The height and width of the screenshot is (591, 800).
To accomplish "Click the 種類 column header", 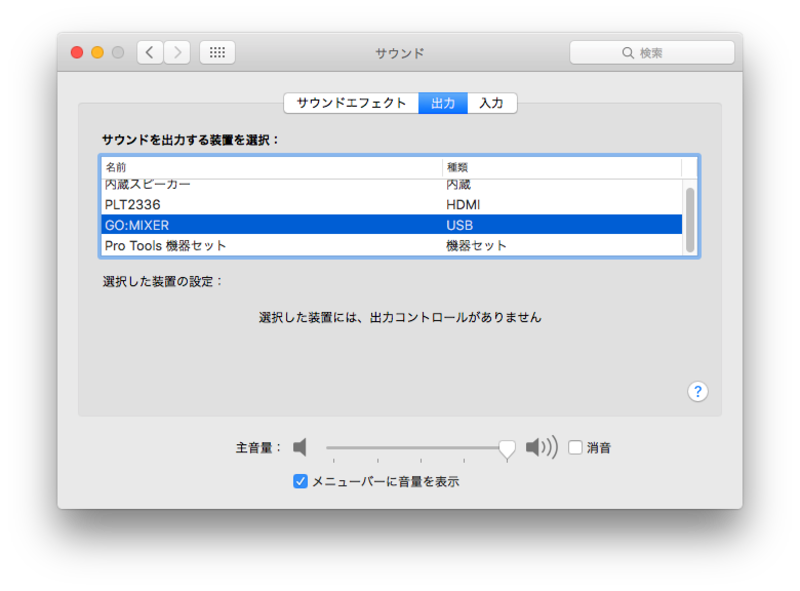I will click(x=562, y=167).
